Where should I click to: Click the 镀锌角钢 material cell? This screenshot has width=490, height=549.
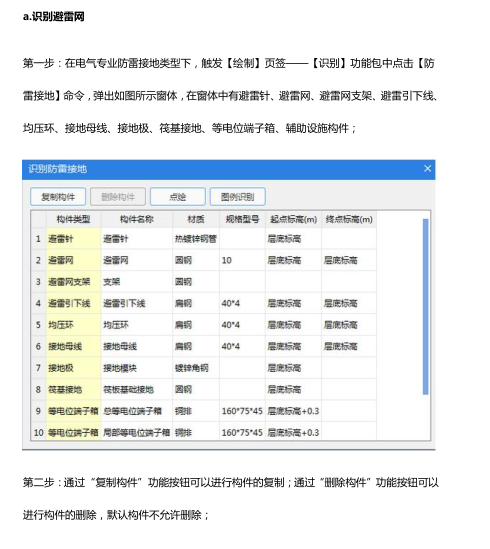(196, 368)
